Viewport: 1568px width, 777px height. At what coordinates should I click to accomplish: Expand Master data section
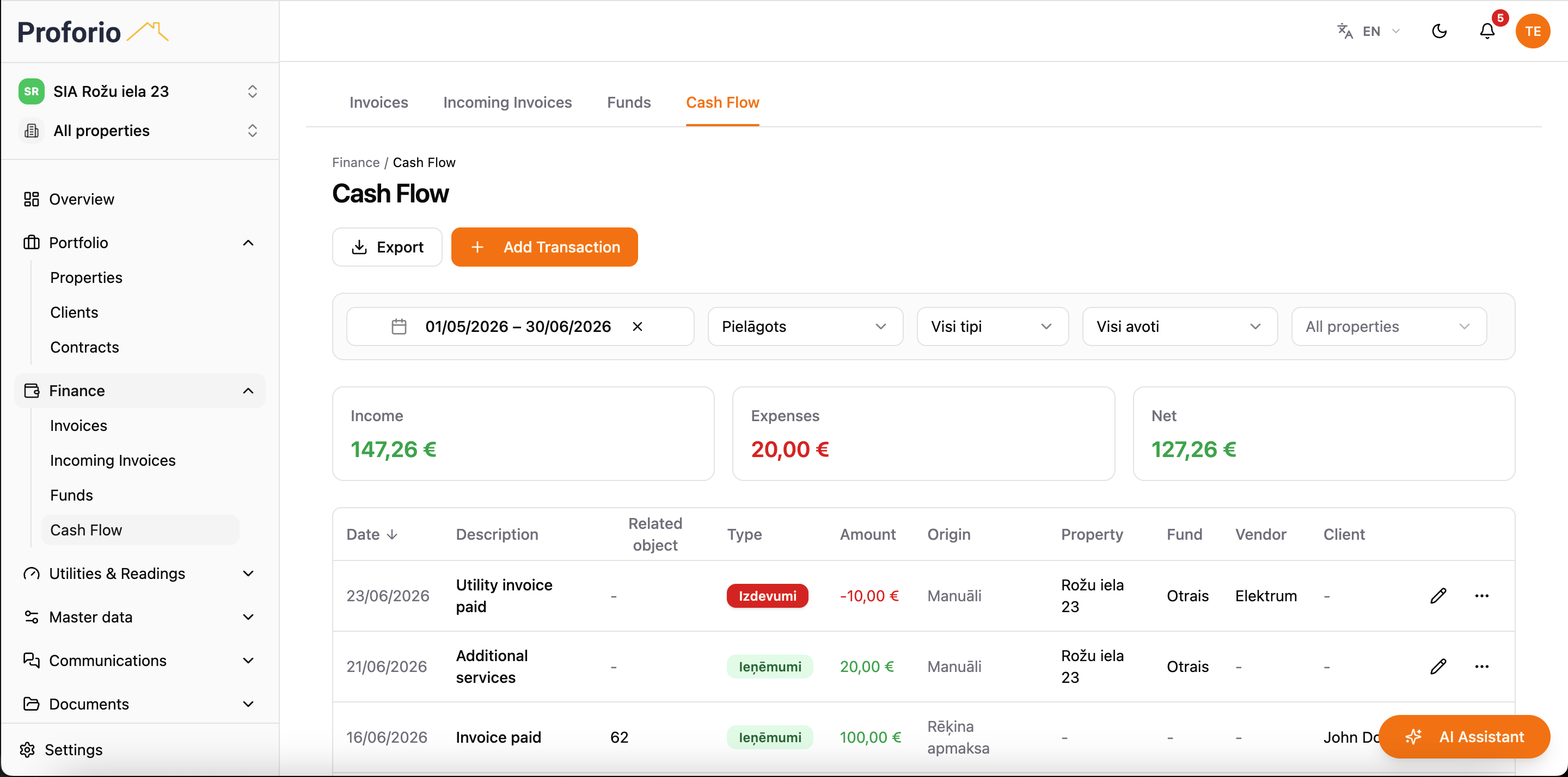140,617
